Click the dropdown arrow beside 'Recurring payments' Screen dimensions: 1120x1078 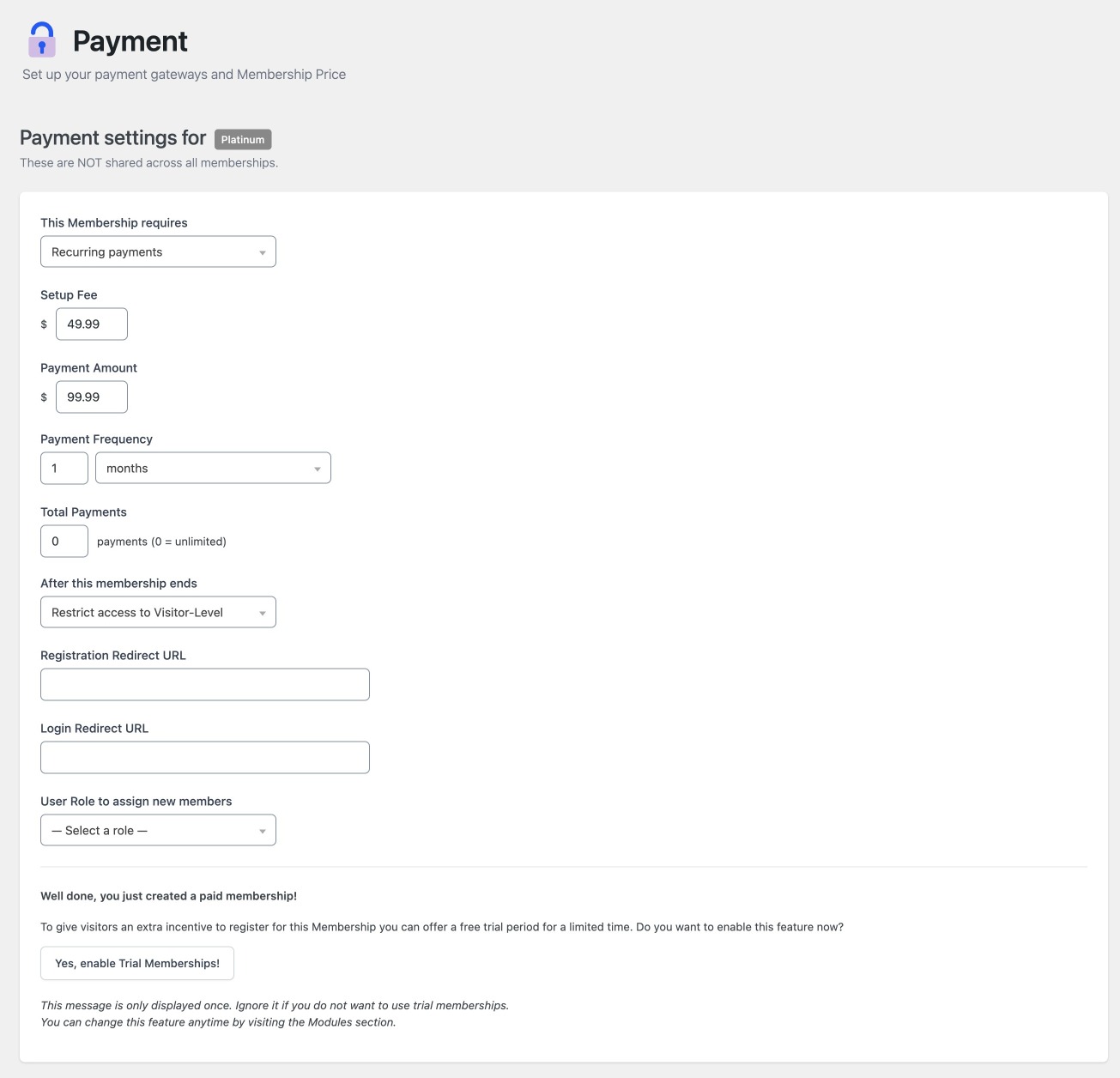pos(263,251)
